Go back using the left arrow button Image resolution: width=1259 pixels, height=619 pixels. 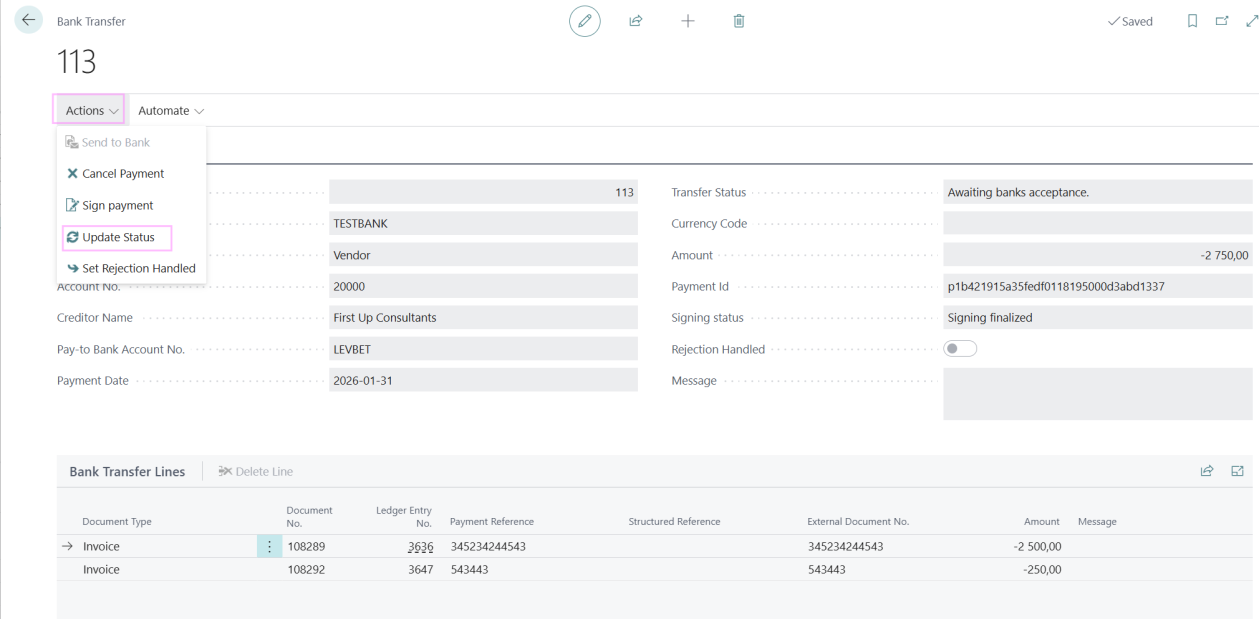click(28, 20)
